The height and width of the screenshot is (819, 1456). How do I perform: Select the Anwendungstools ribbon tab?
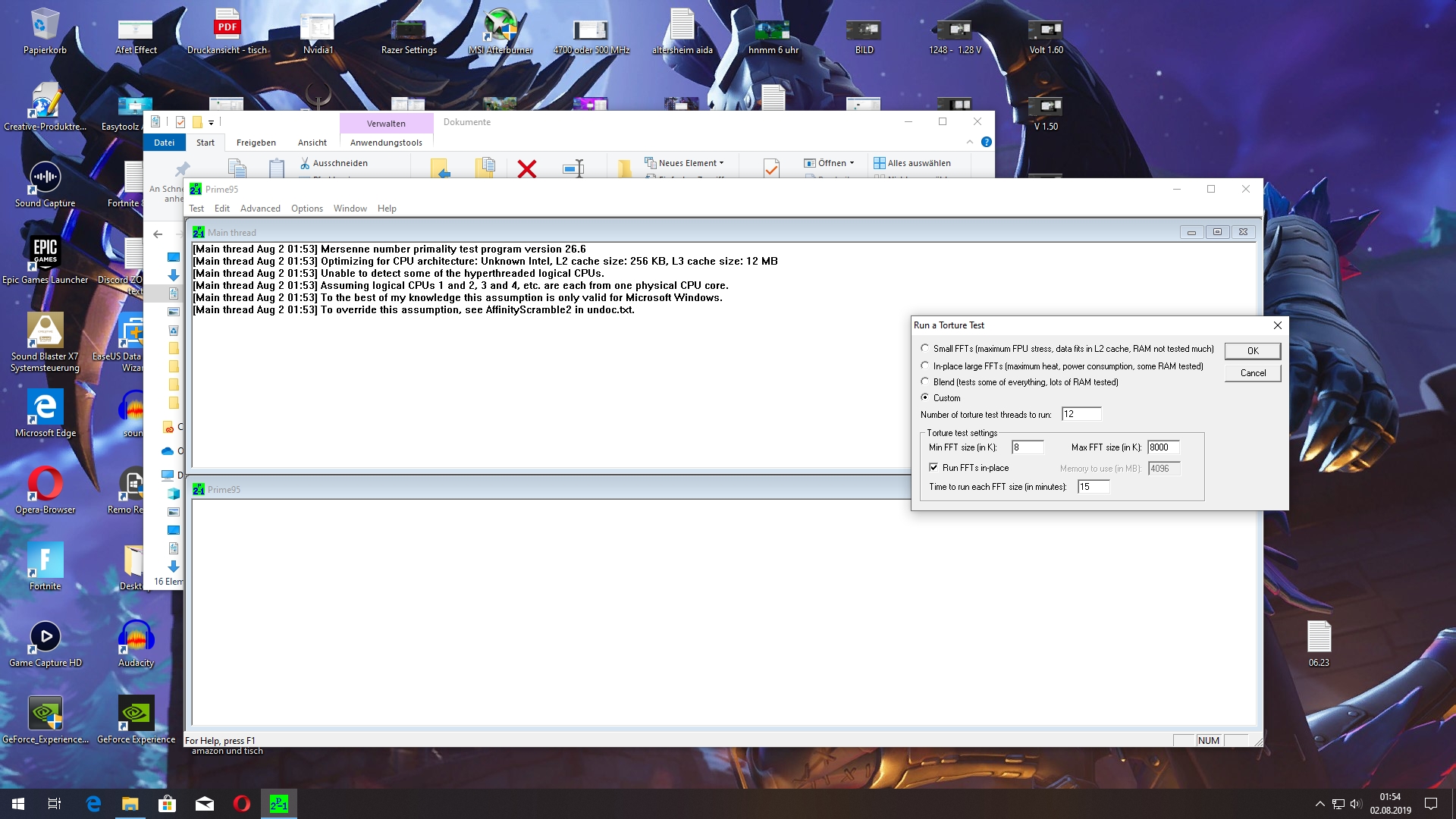coord(386,143)
